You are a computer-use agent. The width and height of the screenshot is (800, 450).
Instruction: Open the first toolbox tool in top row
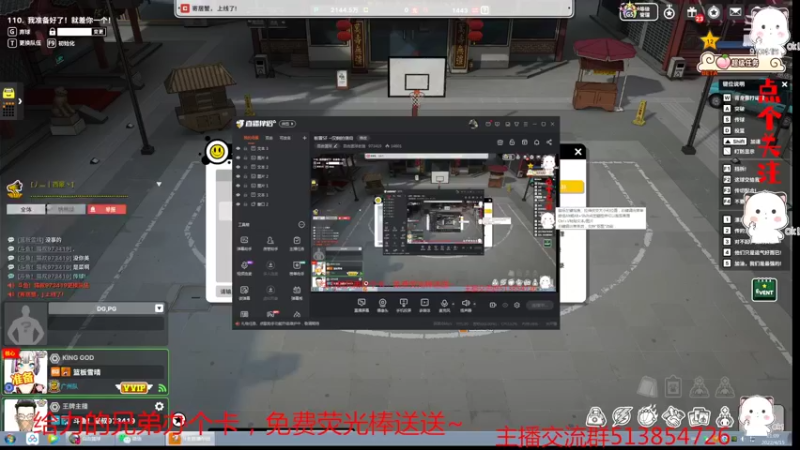[x=244, y=243]
